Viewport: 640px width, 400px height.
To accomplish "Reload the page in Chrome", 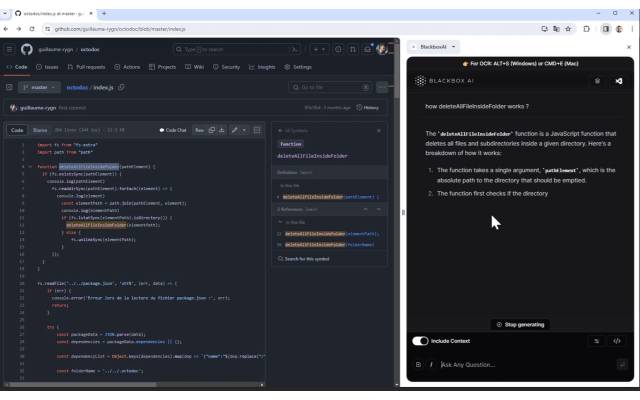I will point(32,29).
